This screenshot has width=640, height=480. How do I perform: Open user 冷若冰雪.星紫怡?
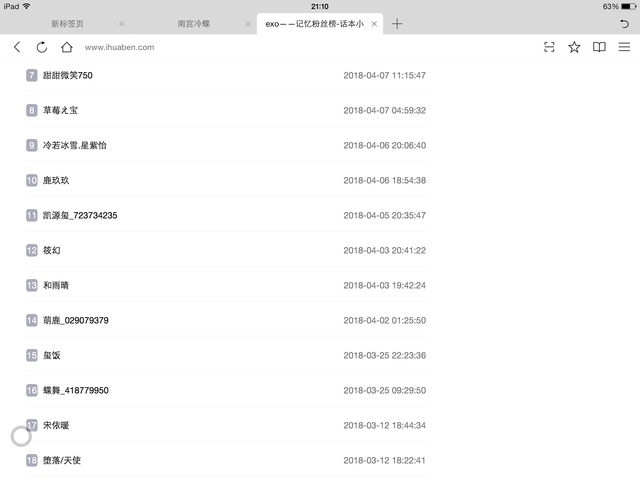click(75, 146)
